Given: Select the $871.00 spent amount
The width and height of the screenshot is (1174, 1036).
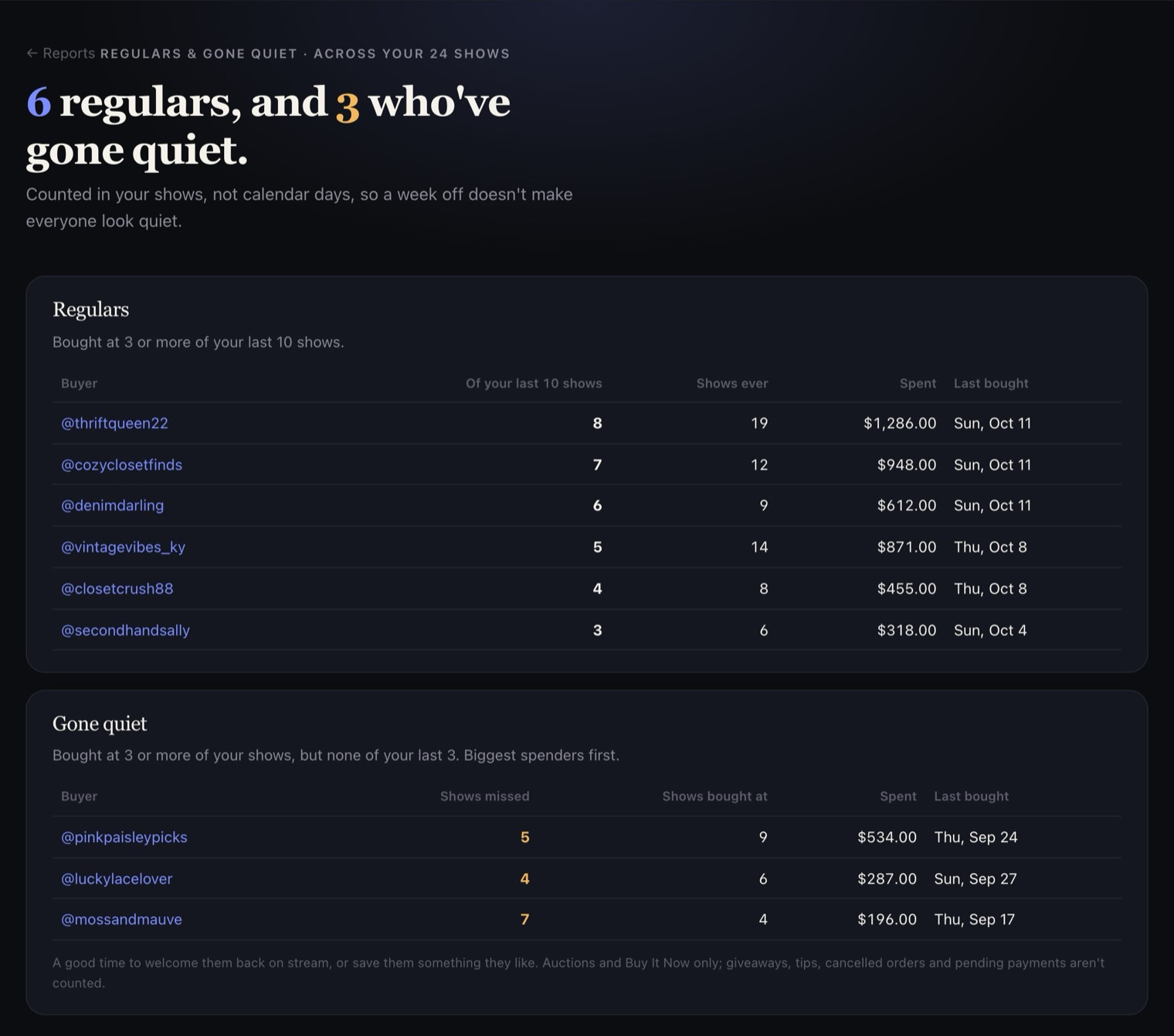Looking at the screenshot, I should [907, 547].
